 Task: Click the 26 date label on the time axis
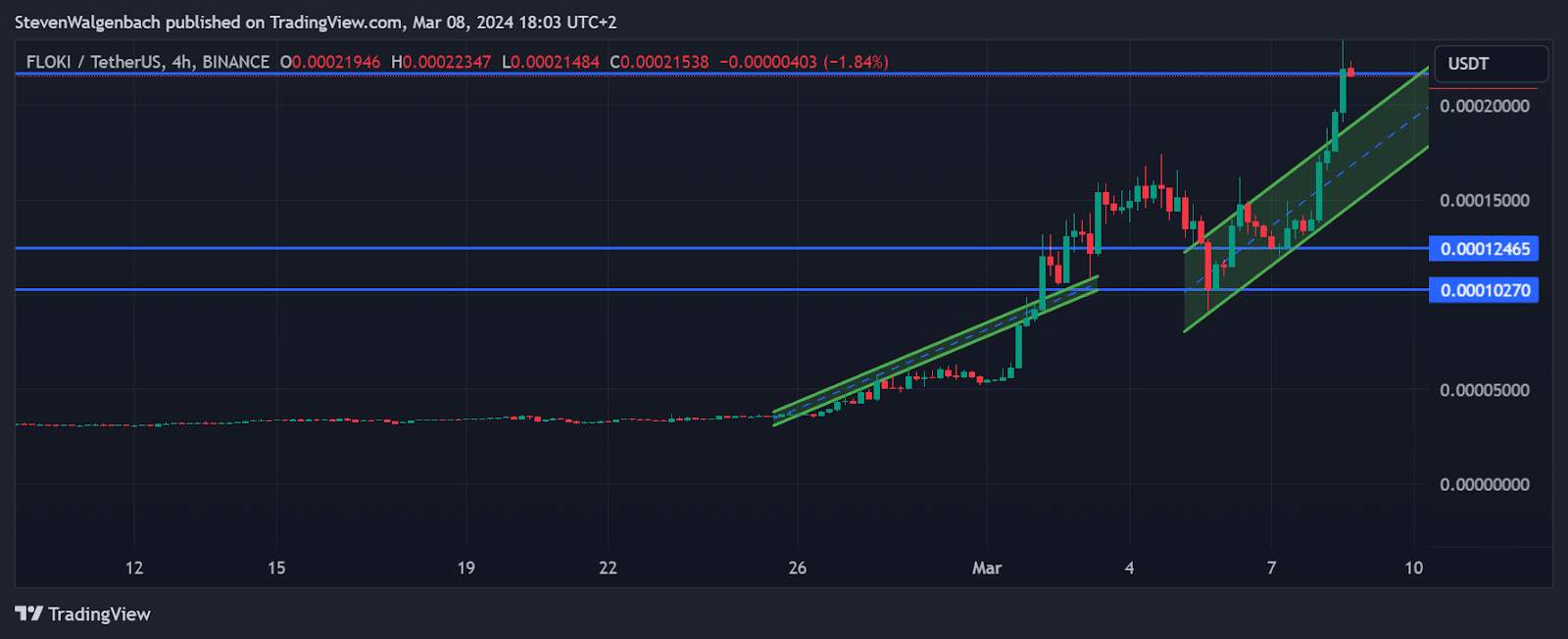click(797, 568)
